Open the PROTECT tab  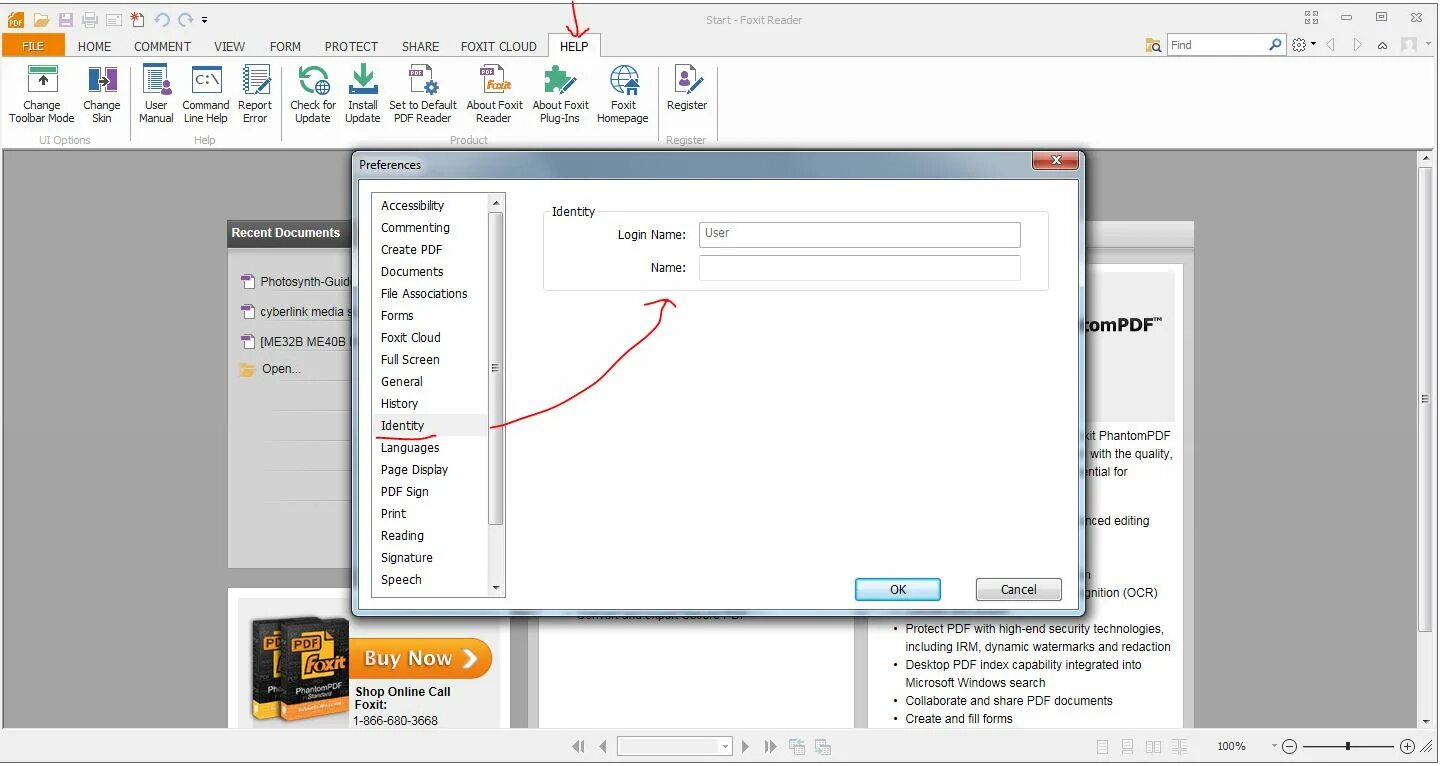[351, 46]
